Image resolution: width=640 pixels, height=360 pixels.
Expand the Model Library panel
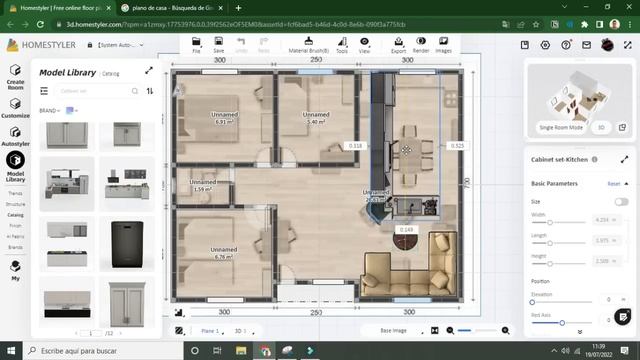tap(149, 71)
